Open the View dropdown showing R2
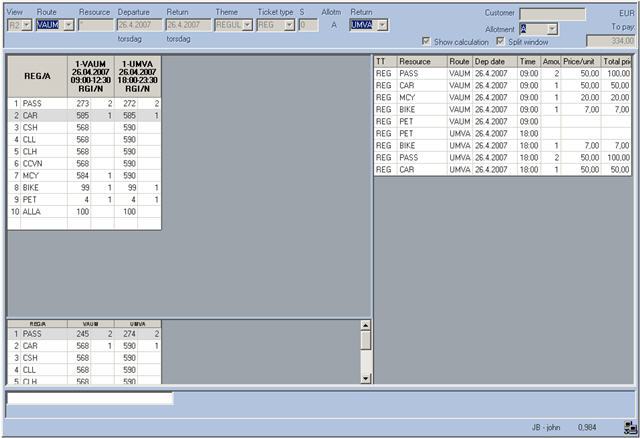Viewport: 640px width, 438px height. (27, 25)
